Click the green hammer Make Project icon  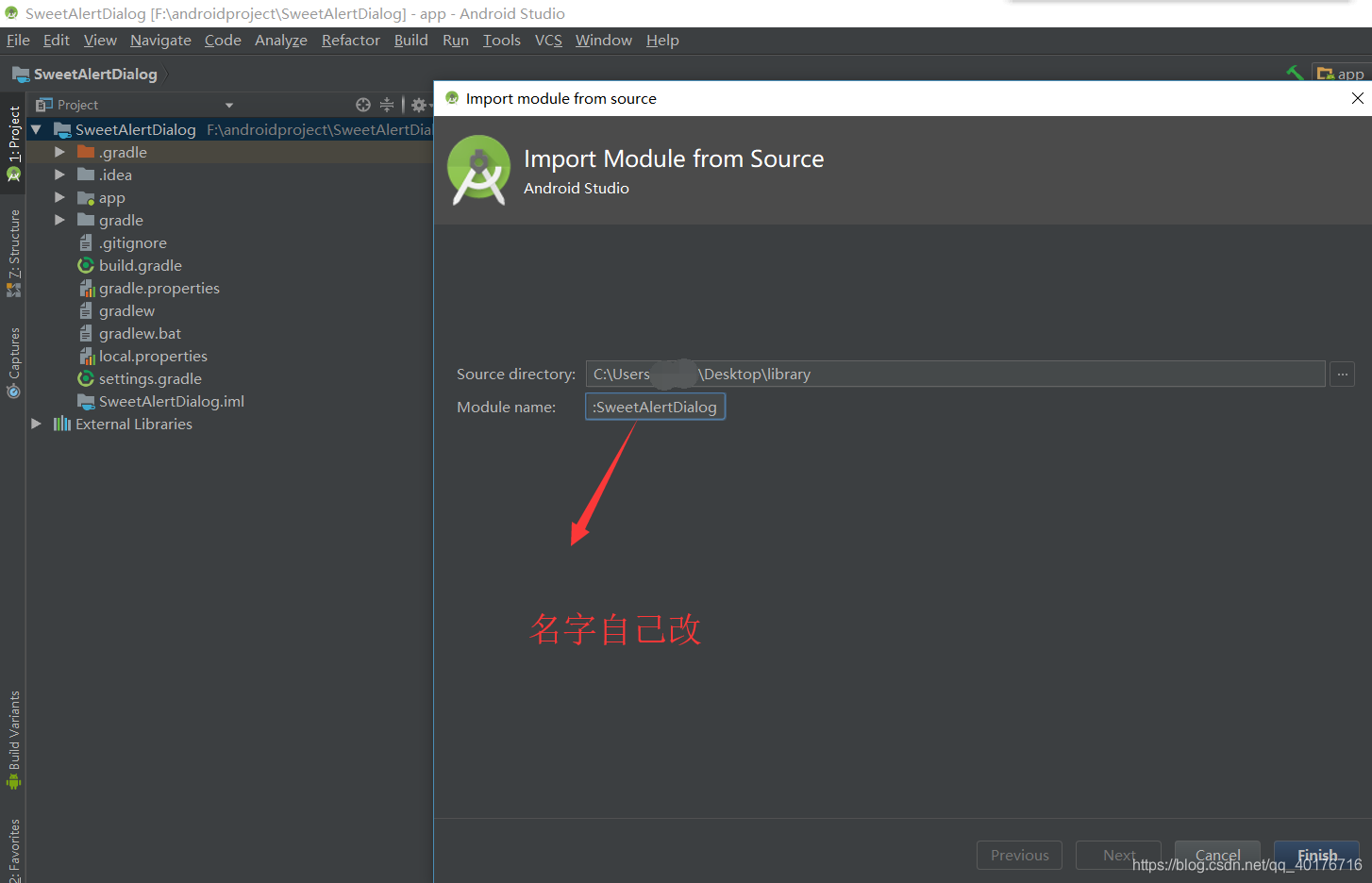click(x=1295, y=73)
